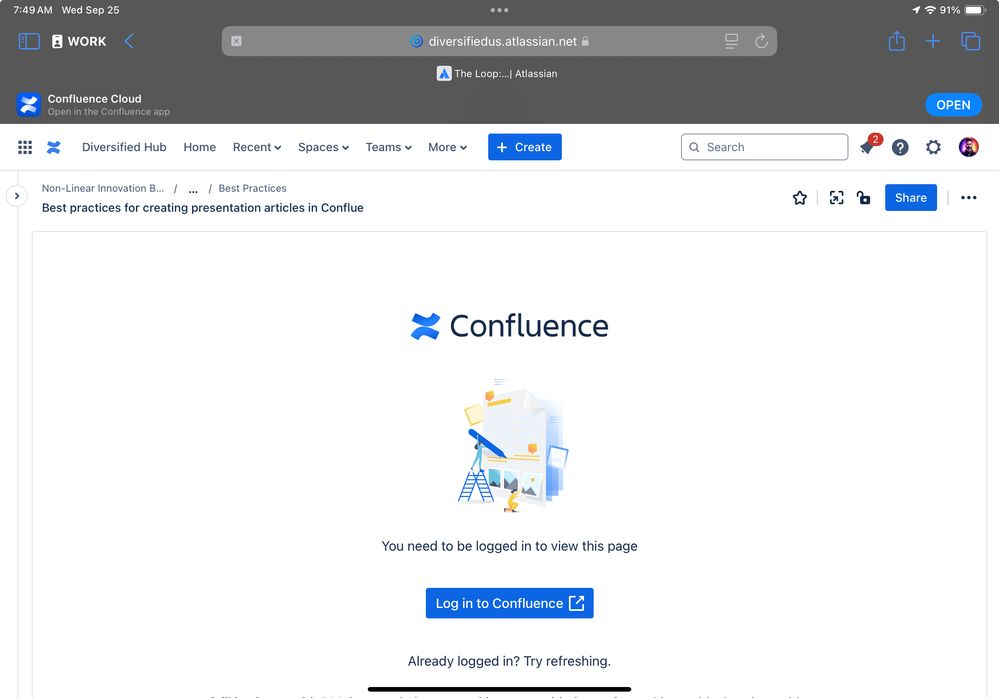Open the Help question mark icon
Viewport: 999px width, 698px height.
point(900,147)
